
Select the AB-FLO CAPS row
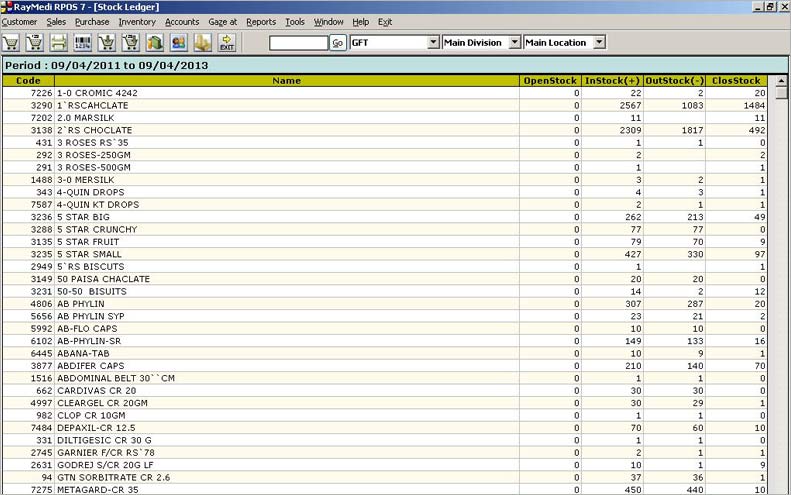(385, 328)
